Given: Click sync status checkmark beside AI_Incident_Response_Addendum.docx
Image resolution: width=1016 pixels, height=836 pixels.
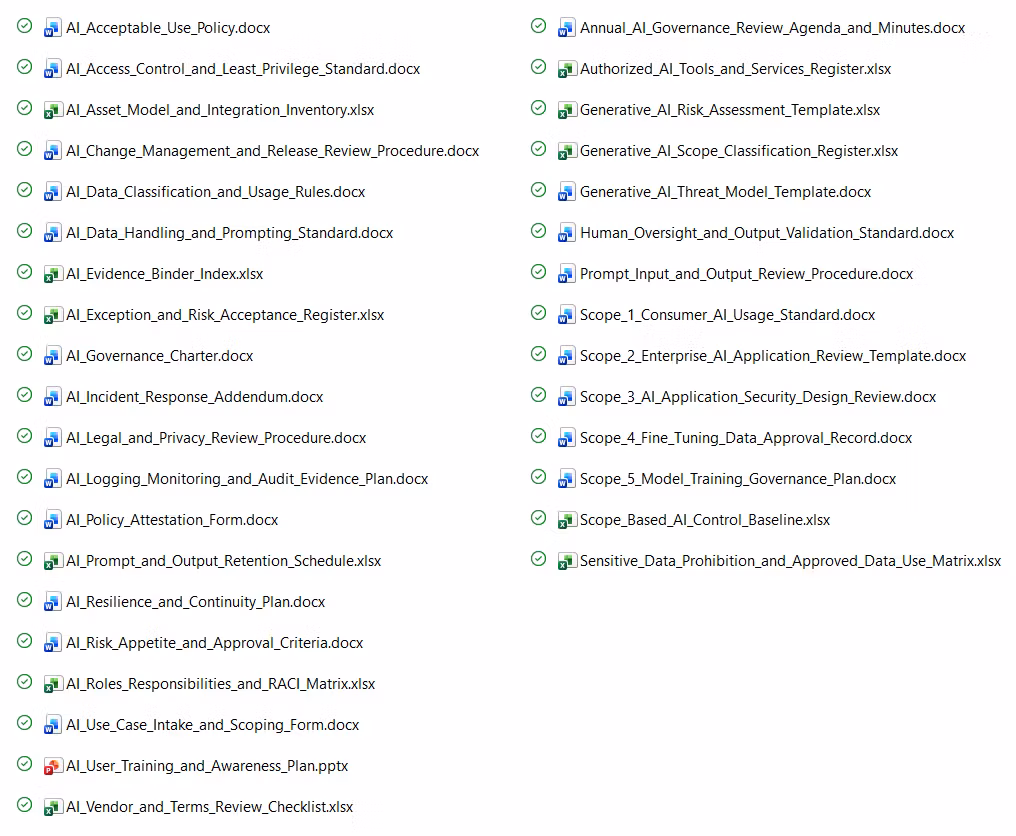Looking at the screenshot, I should [x=25, y=395].
